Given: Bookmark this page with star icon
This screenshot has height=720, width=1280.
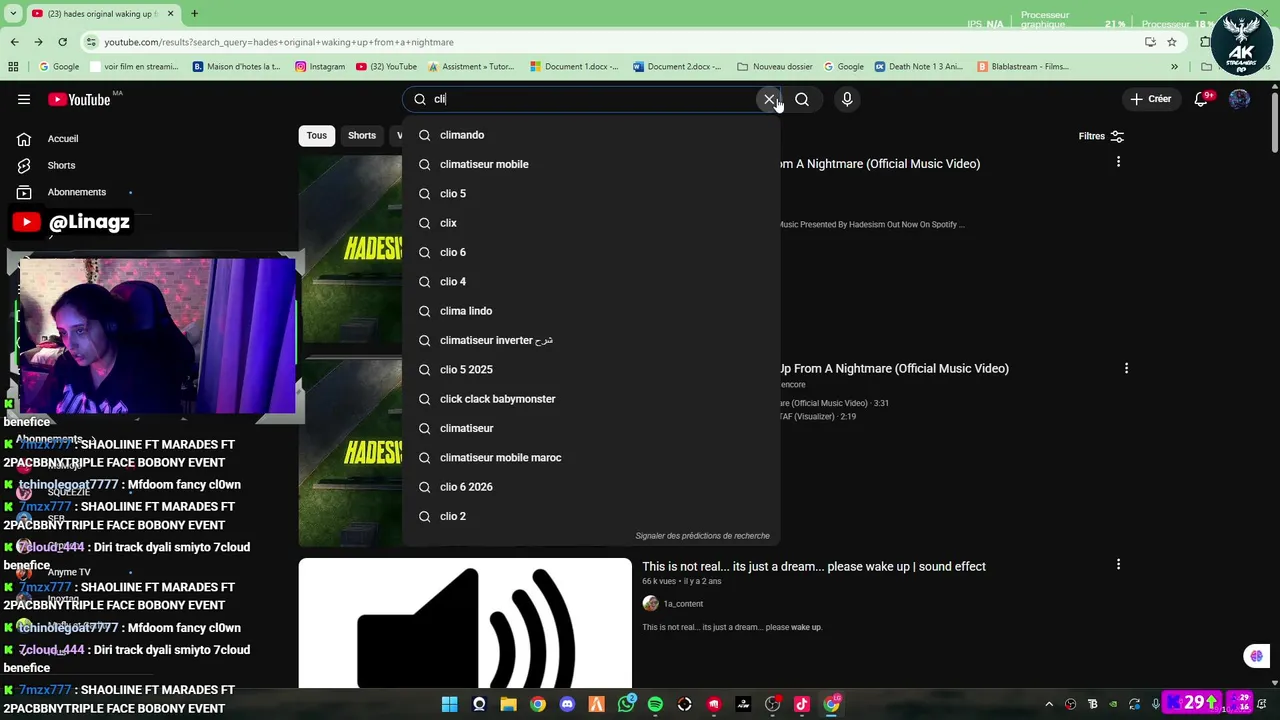Looking at the screenshot, I should [x=1172, y=42].
